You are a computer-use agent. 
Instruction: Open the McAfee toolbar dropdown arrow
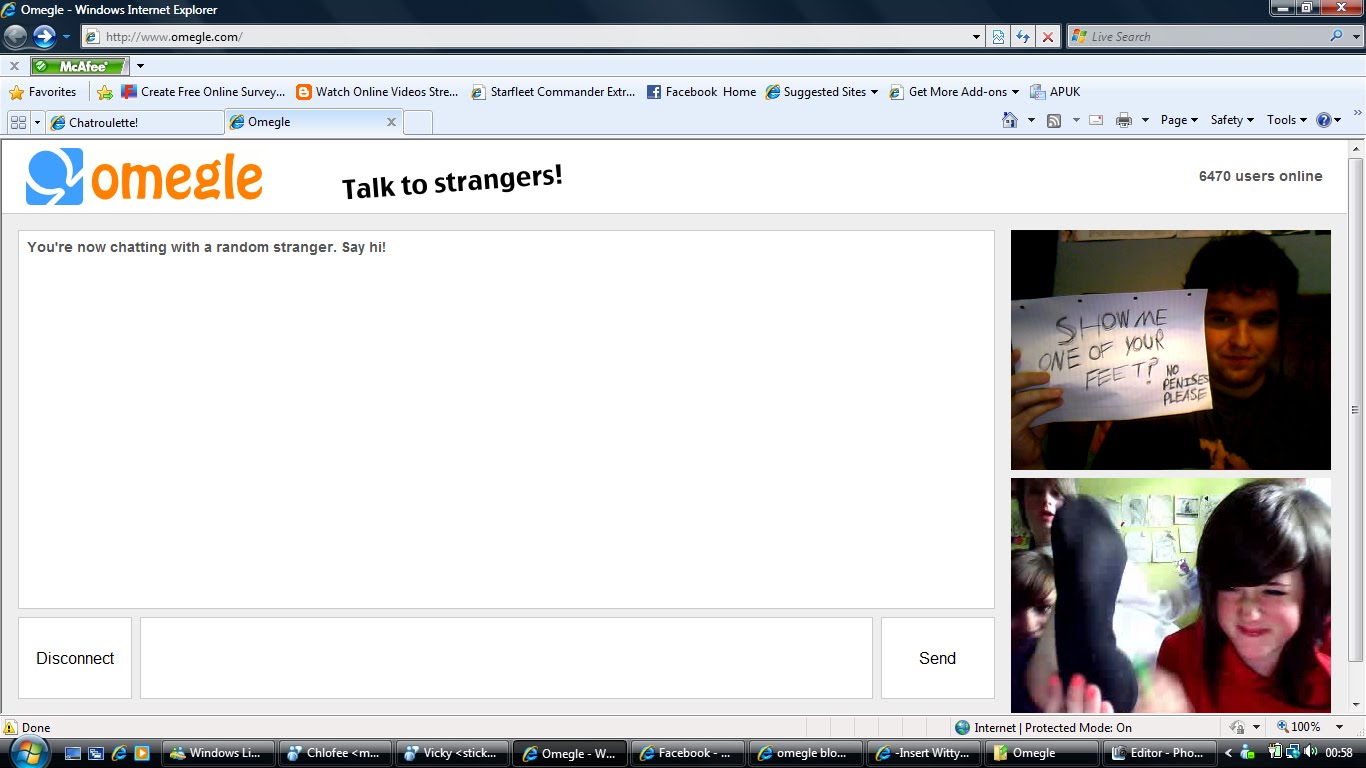[141, 66]
